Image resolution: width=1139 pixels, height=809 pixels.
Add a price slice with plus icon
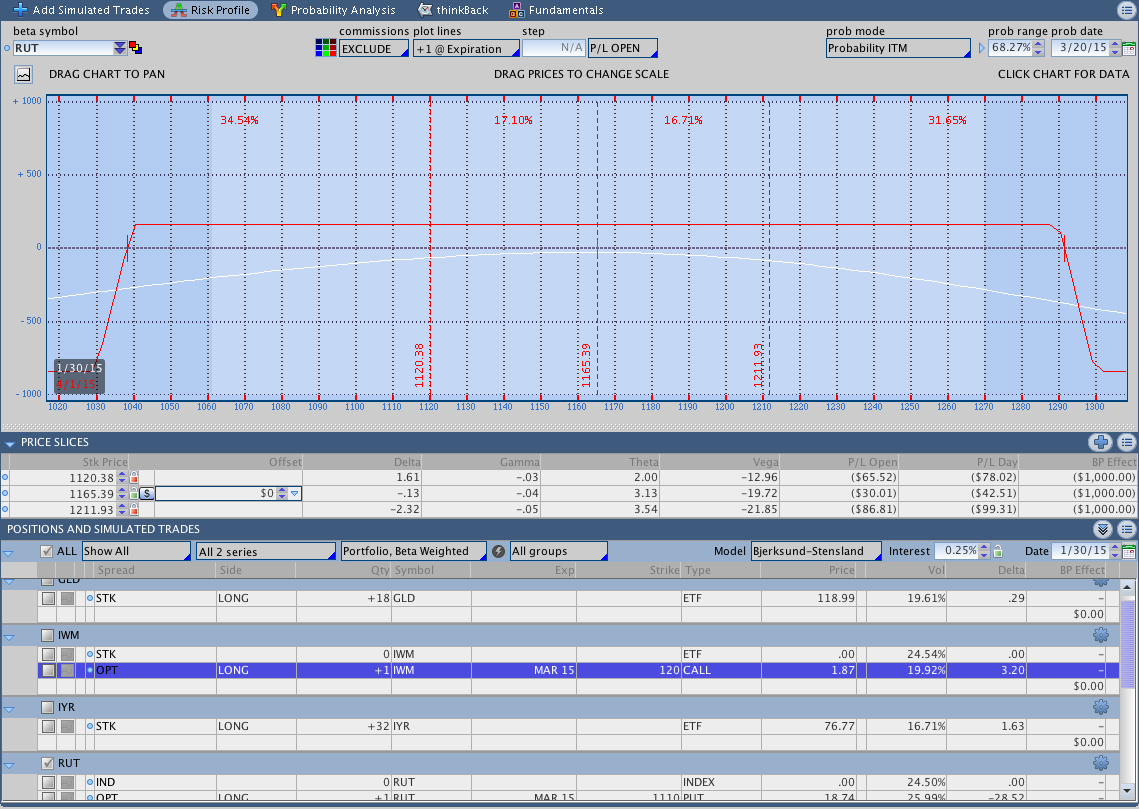coord(1101,442)
